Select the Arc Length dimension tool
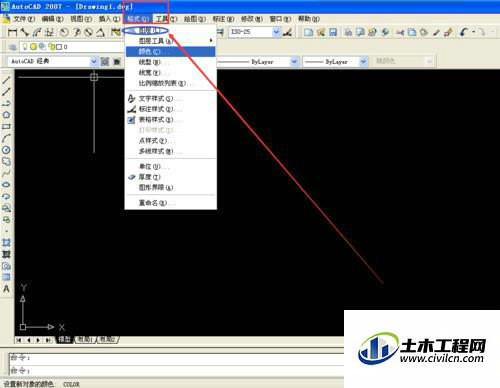 (37, 32)
